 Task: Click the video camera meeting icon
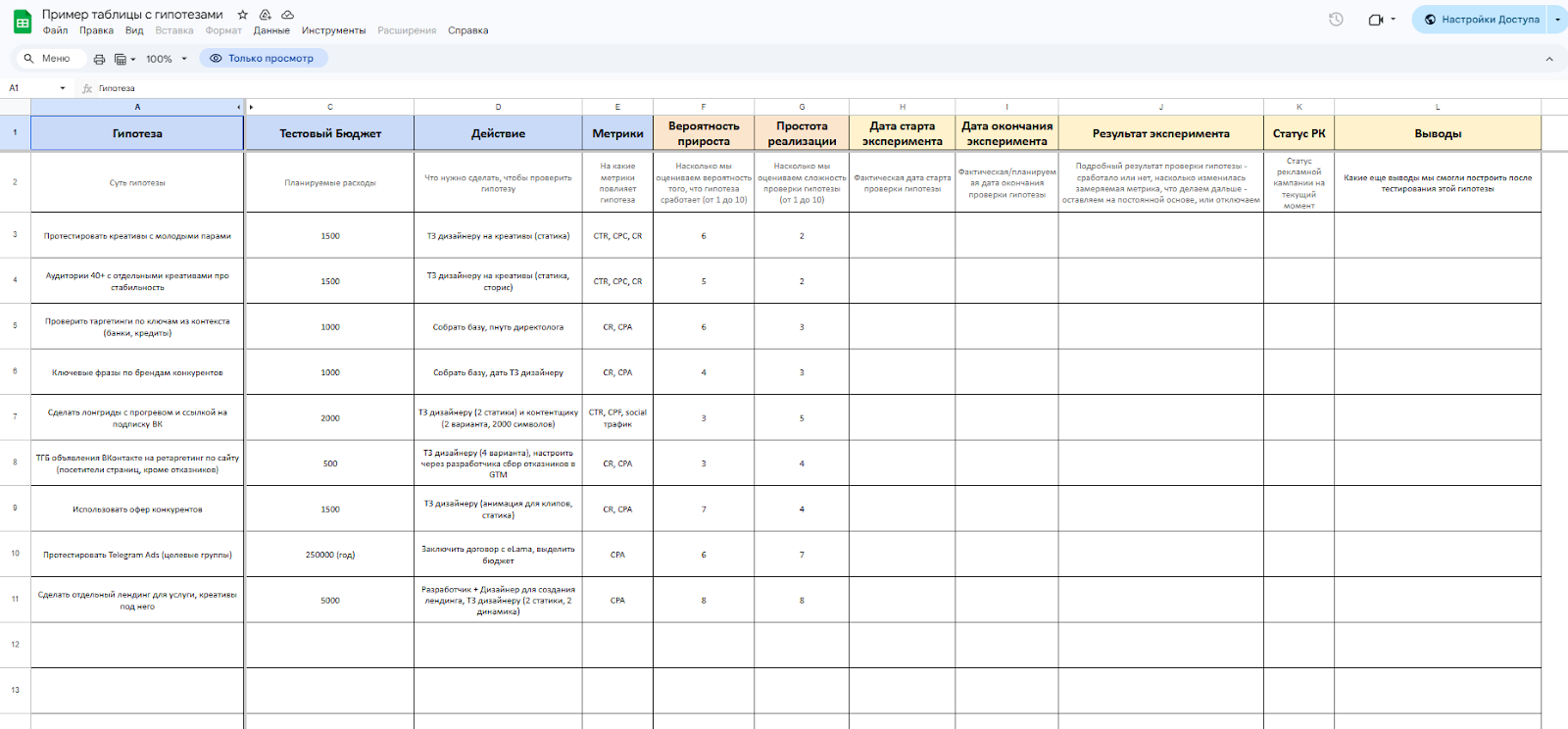1376,20
